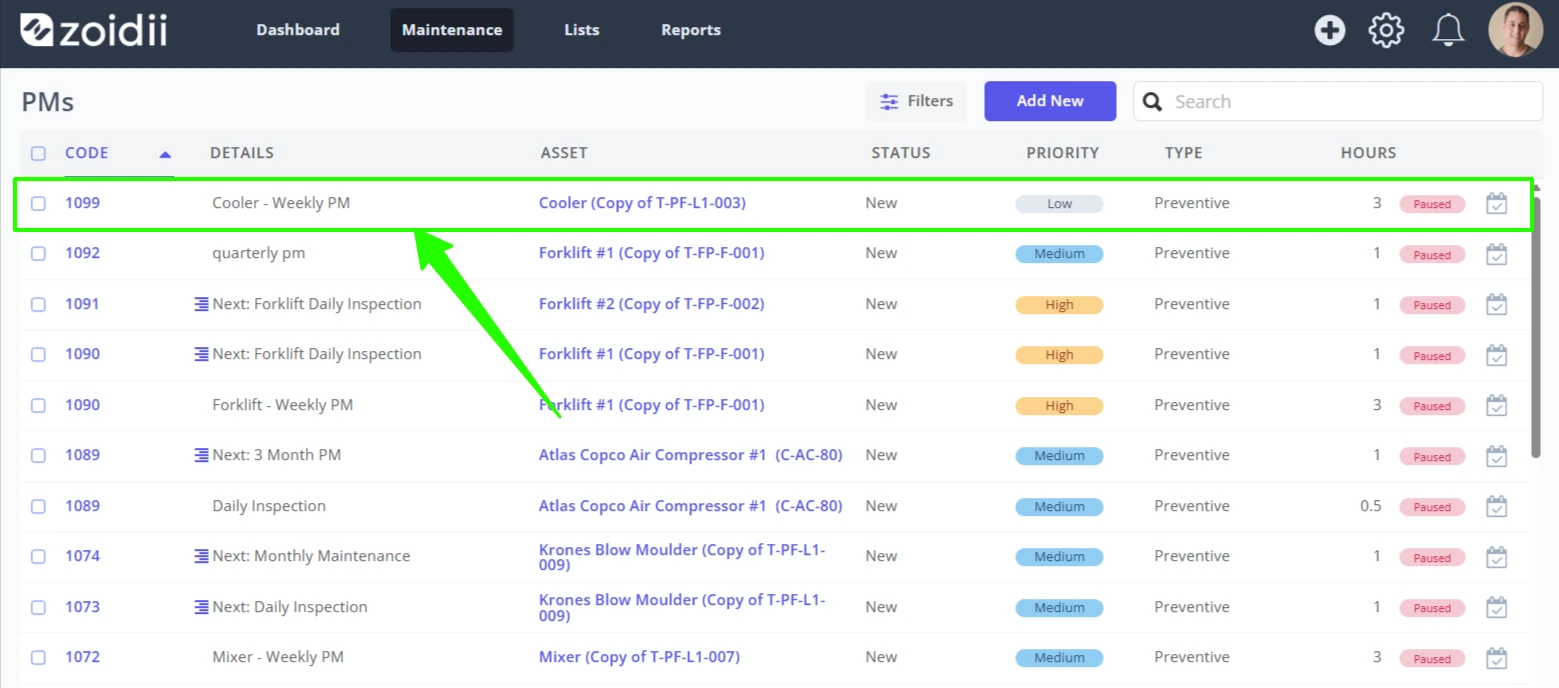Open calendar icon for Forklift - Weekly PM
1559x688 pixels.
coord(1496,405)
